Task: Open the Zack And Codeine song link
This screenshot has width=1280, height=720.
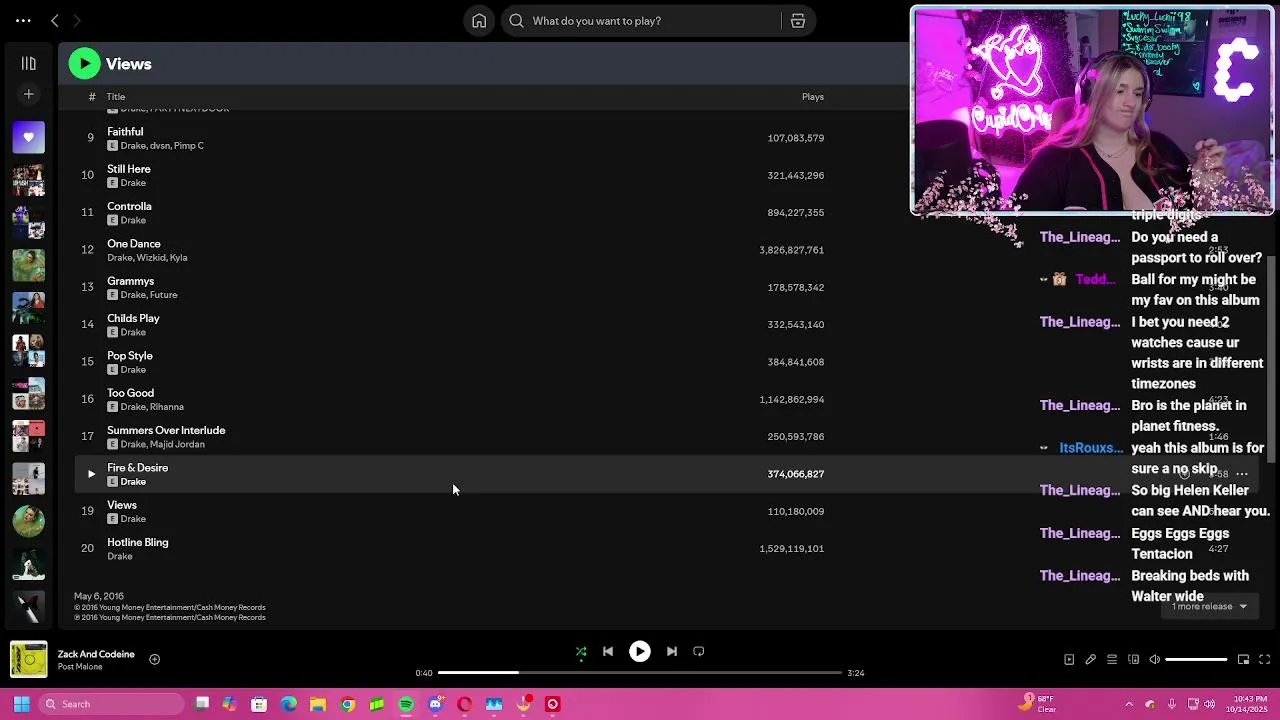Action: (96, 654)
